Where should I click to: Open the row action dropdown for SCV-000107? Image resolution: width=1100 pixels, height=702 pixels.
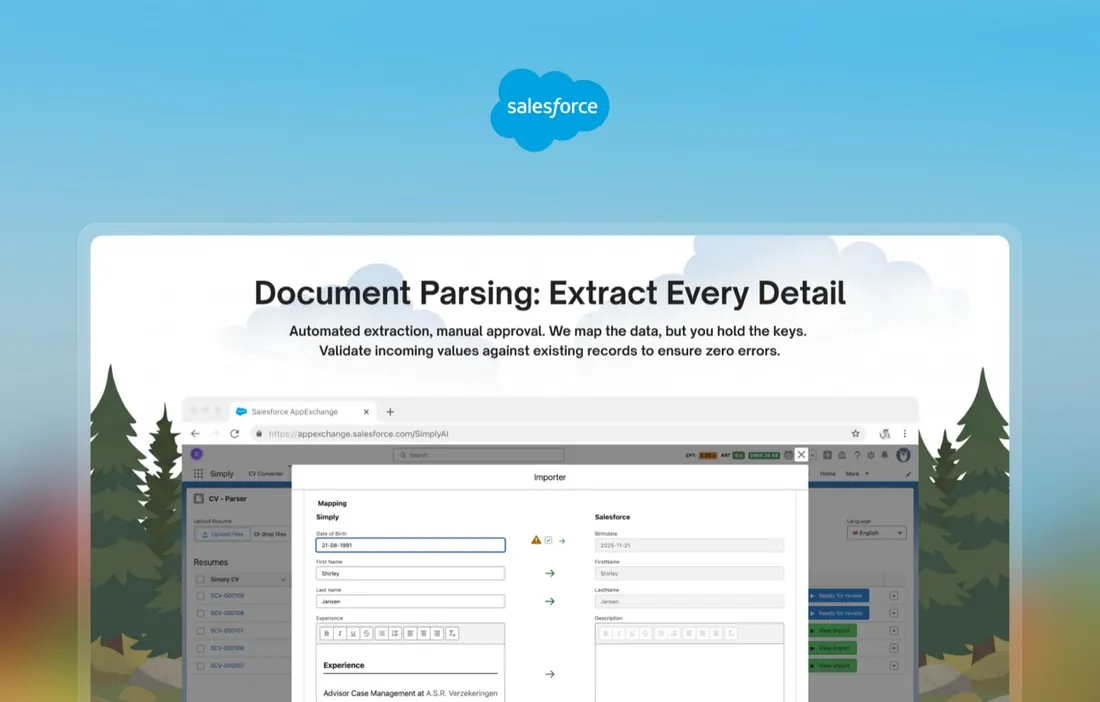(894, 630)
